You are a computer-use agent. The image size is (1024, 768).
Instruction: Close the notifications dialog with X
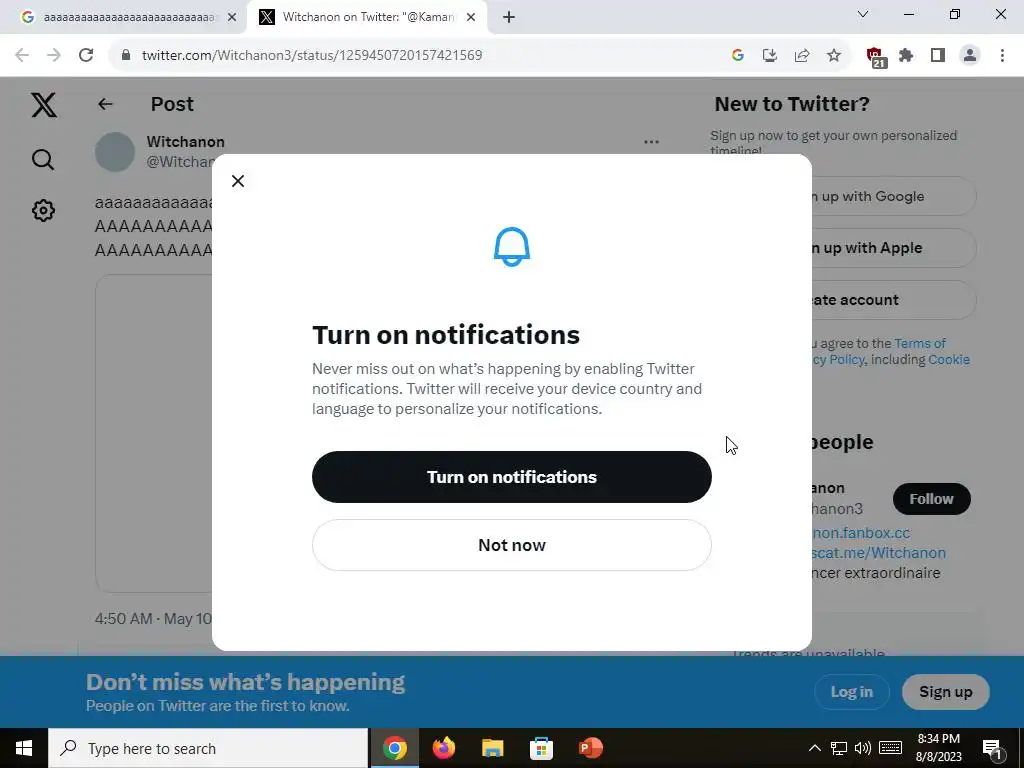pos(238,181)
